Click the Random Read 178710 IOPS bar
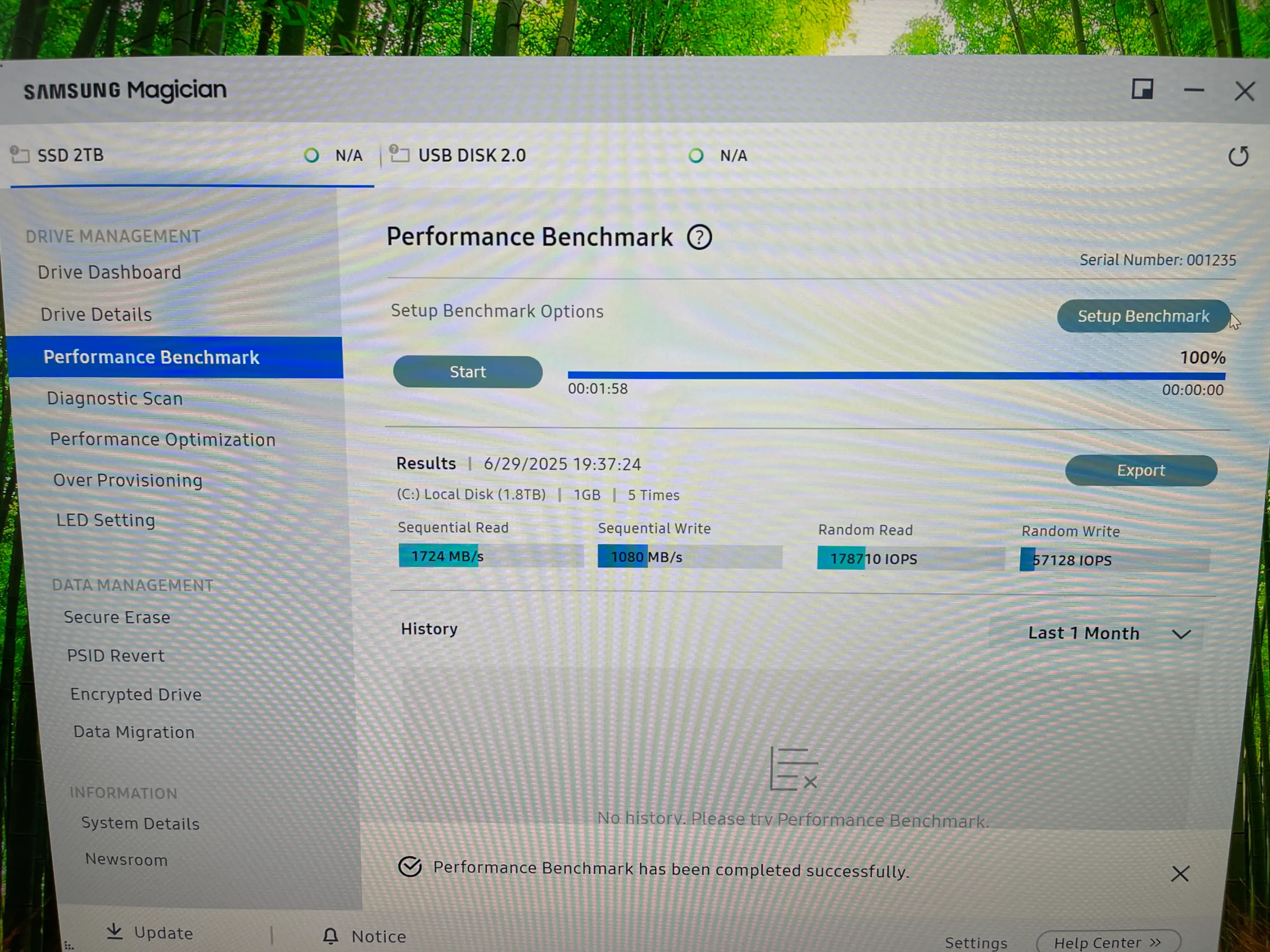 pos(911,558)
